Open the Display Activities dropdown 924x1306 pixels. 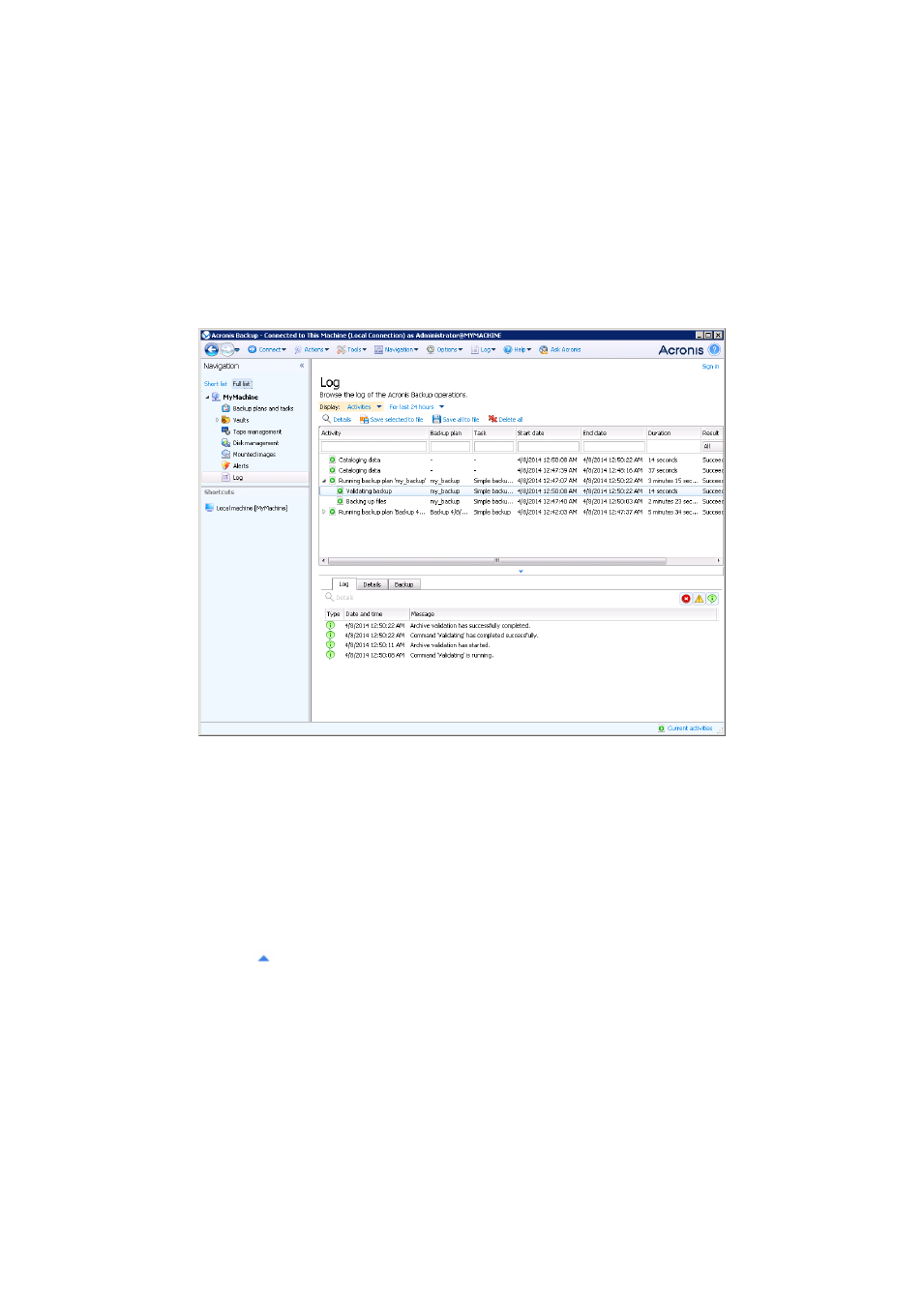pos(364,407)
